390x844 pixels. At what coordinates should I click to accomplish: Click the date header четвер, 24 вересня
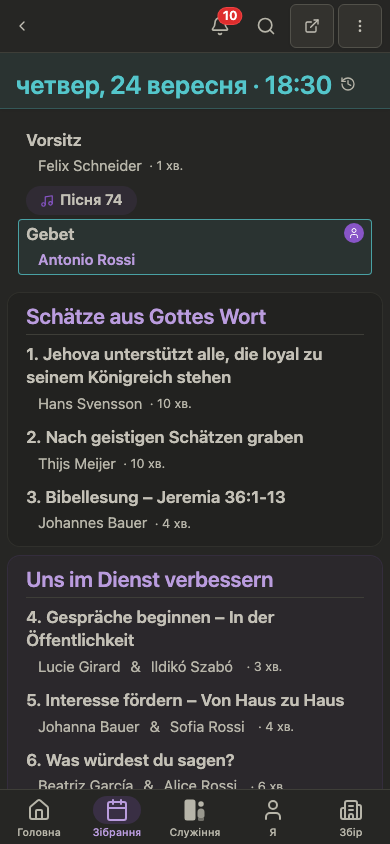coord(131,85)
